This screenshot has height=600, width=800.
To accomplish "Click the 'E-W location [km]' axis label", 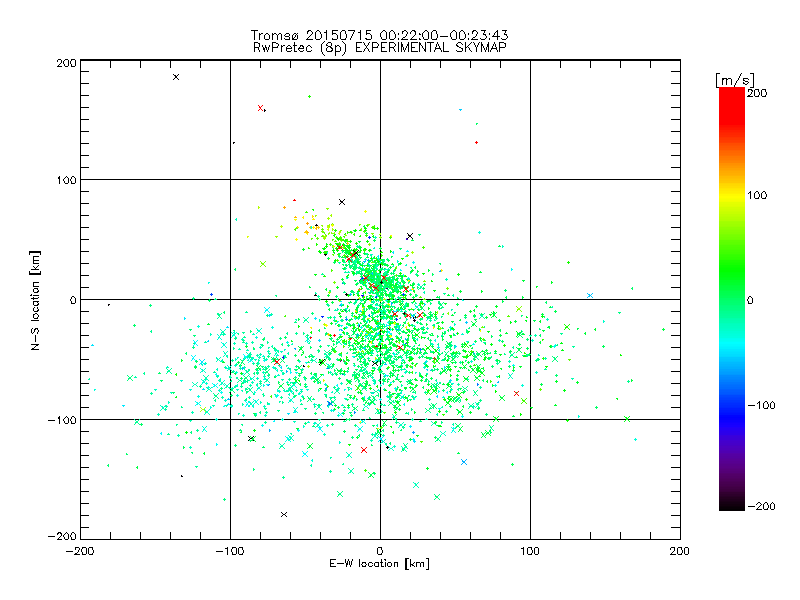I will click(x=379, y=564).
